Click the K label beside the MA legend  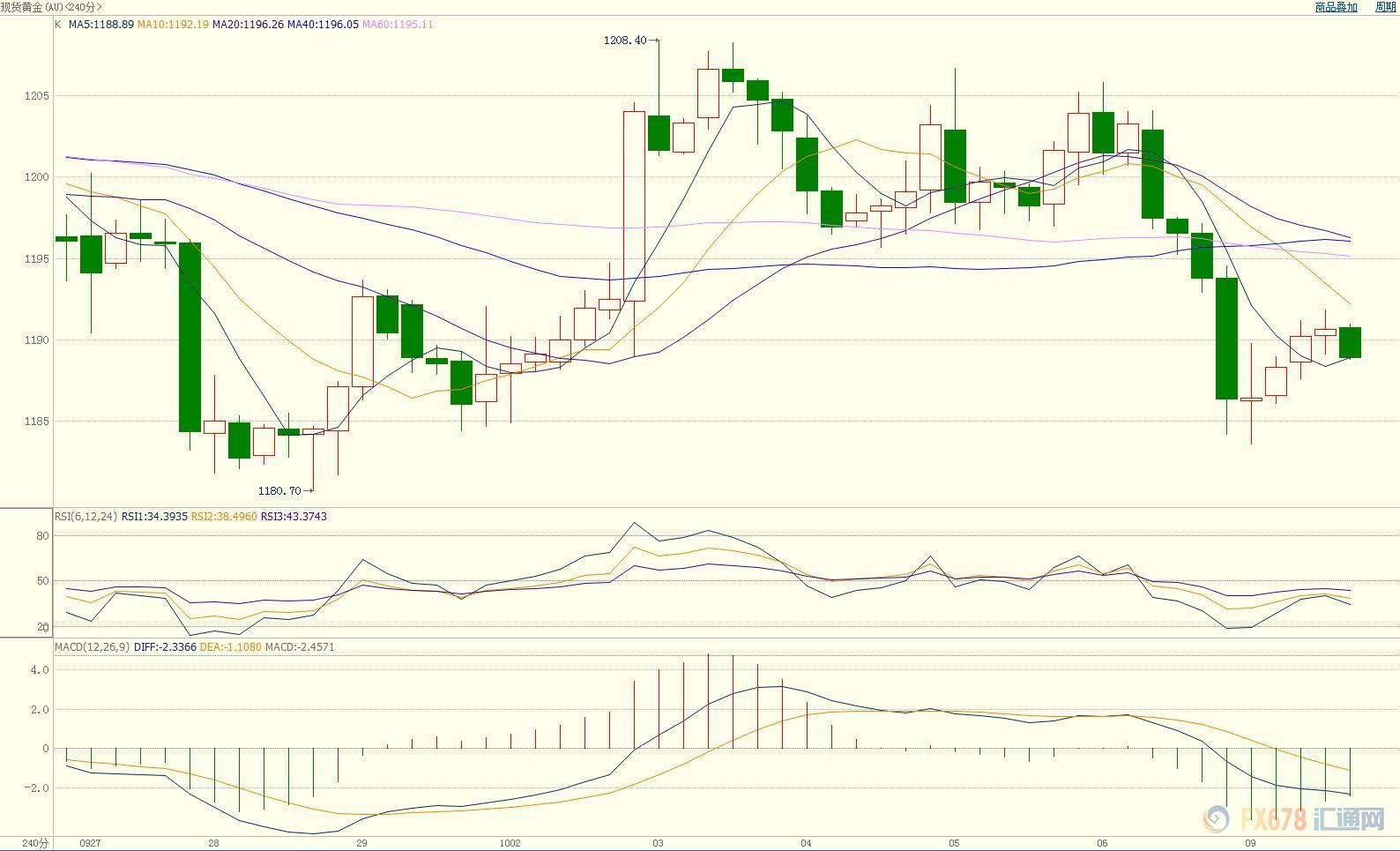click(x=58, y=25)
